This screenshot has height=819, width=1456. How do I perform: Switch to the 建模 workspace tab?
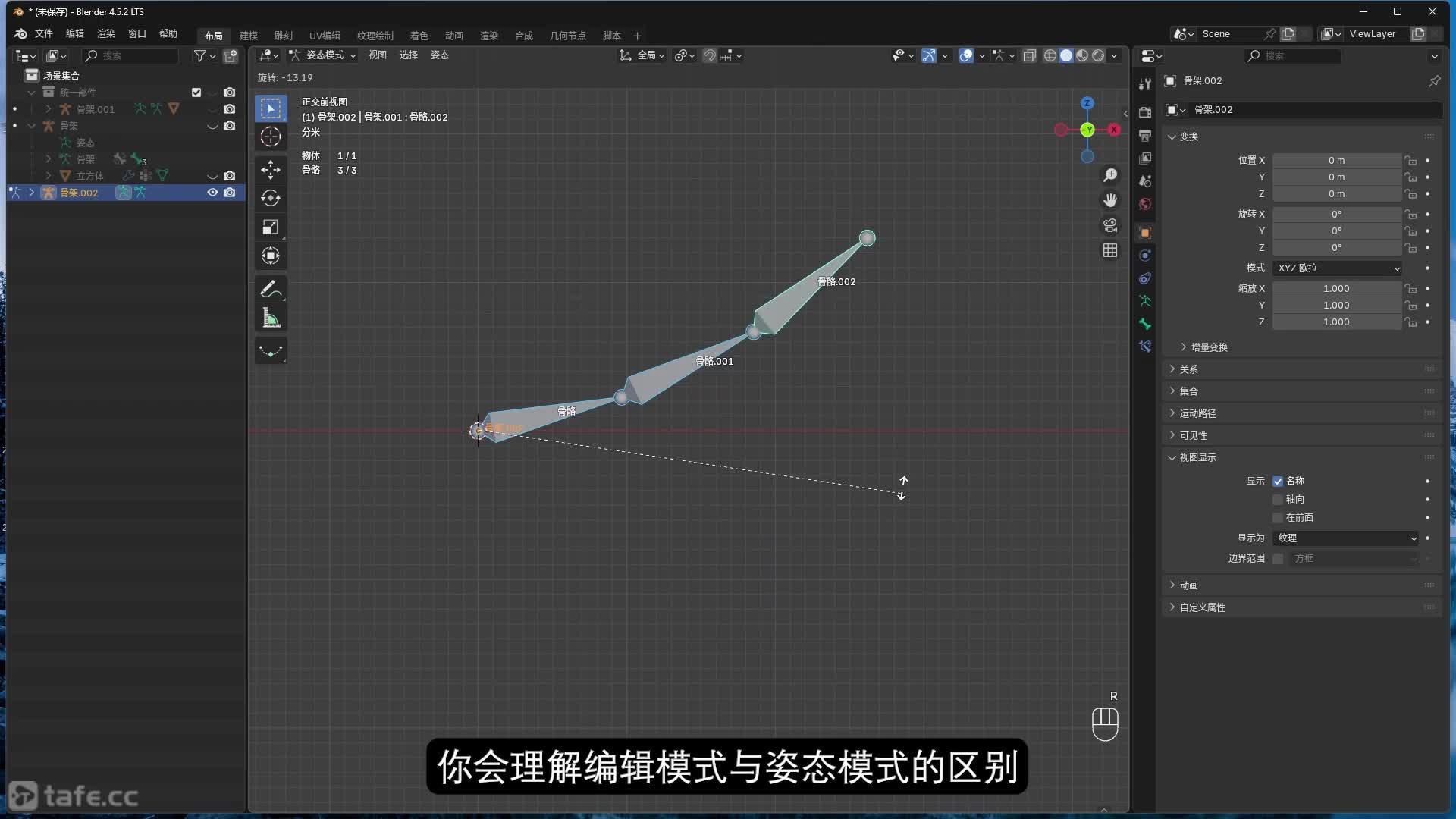[249, 36]
